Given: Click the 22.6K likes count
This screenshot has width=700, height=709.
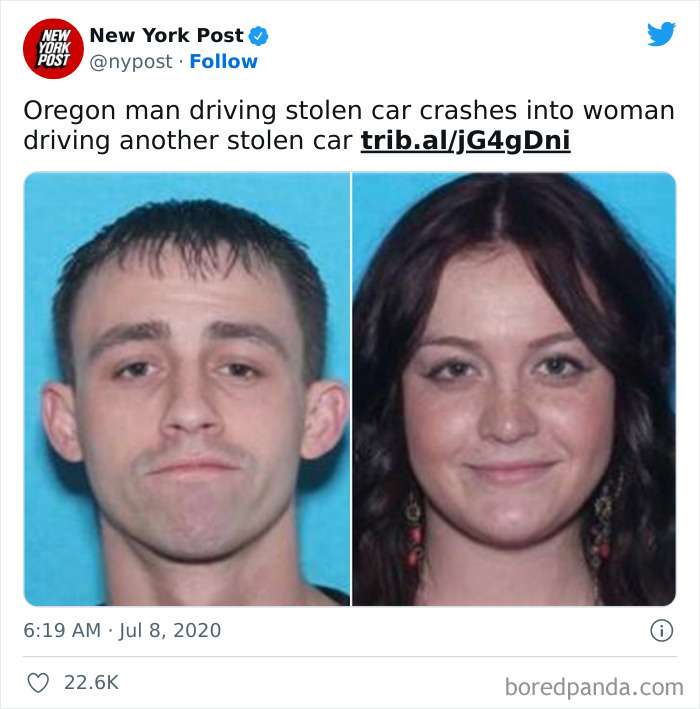Looking at the screenshot, I should pyautogui.click(x=91, y=682).
